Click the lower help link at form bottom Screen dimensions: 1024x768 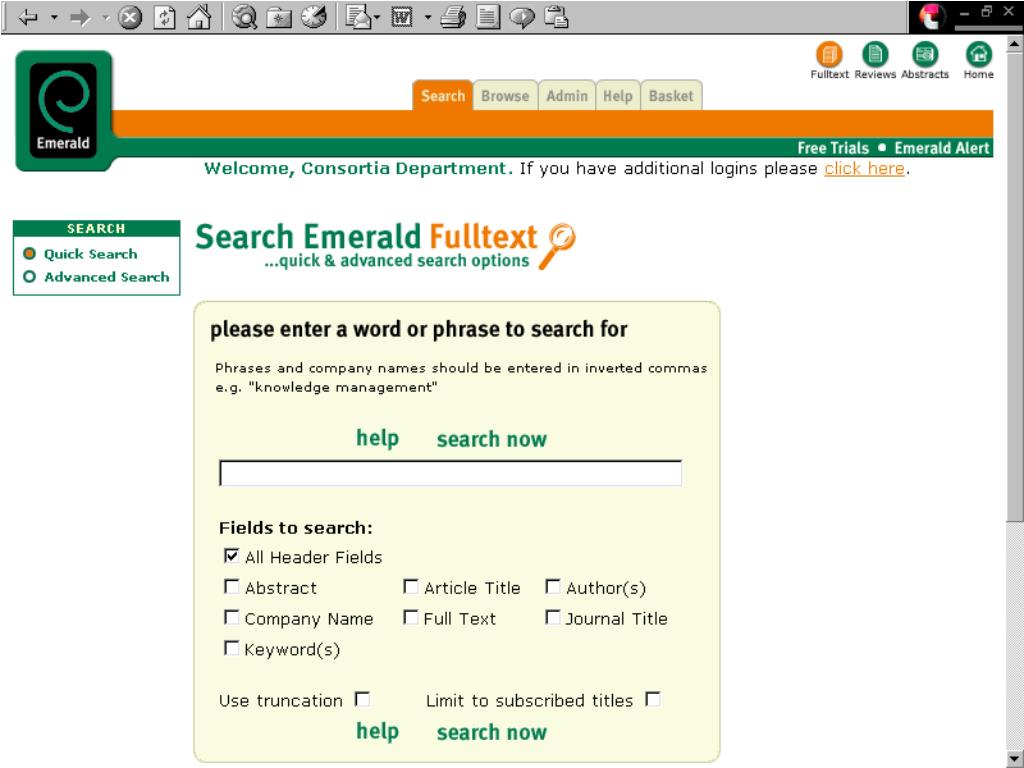click(377, 731)
